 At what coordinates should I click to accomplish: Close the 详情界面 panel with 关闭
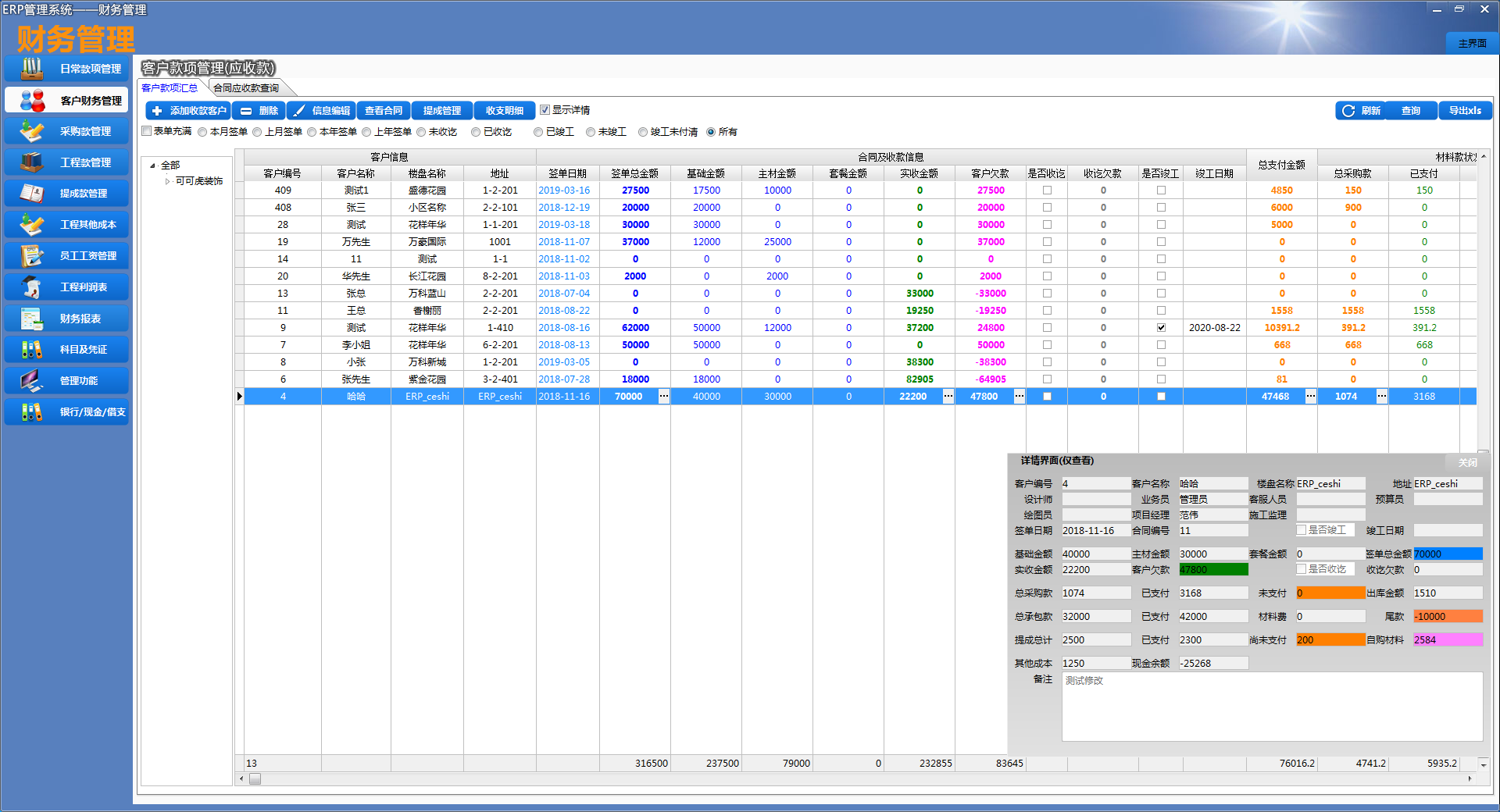click(x=1467, y=462)
